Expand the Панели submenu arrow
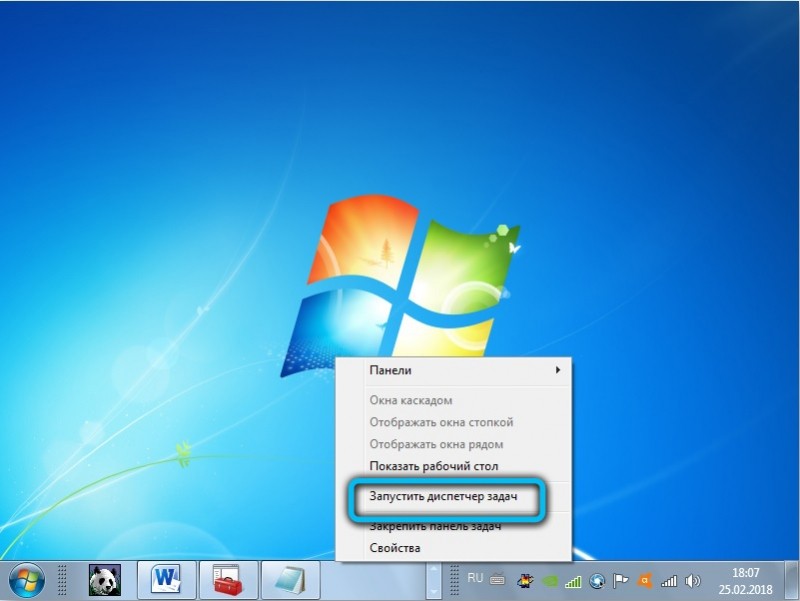The image size is (800, 601). 558,369
